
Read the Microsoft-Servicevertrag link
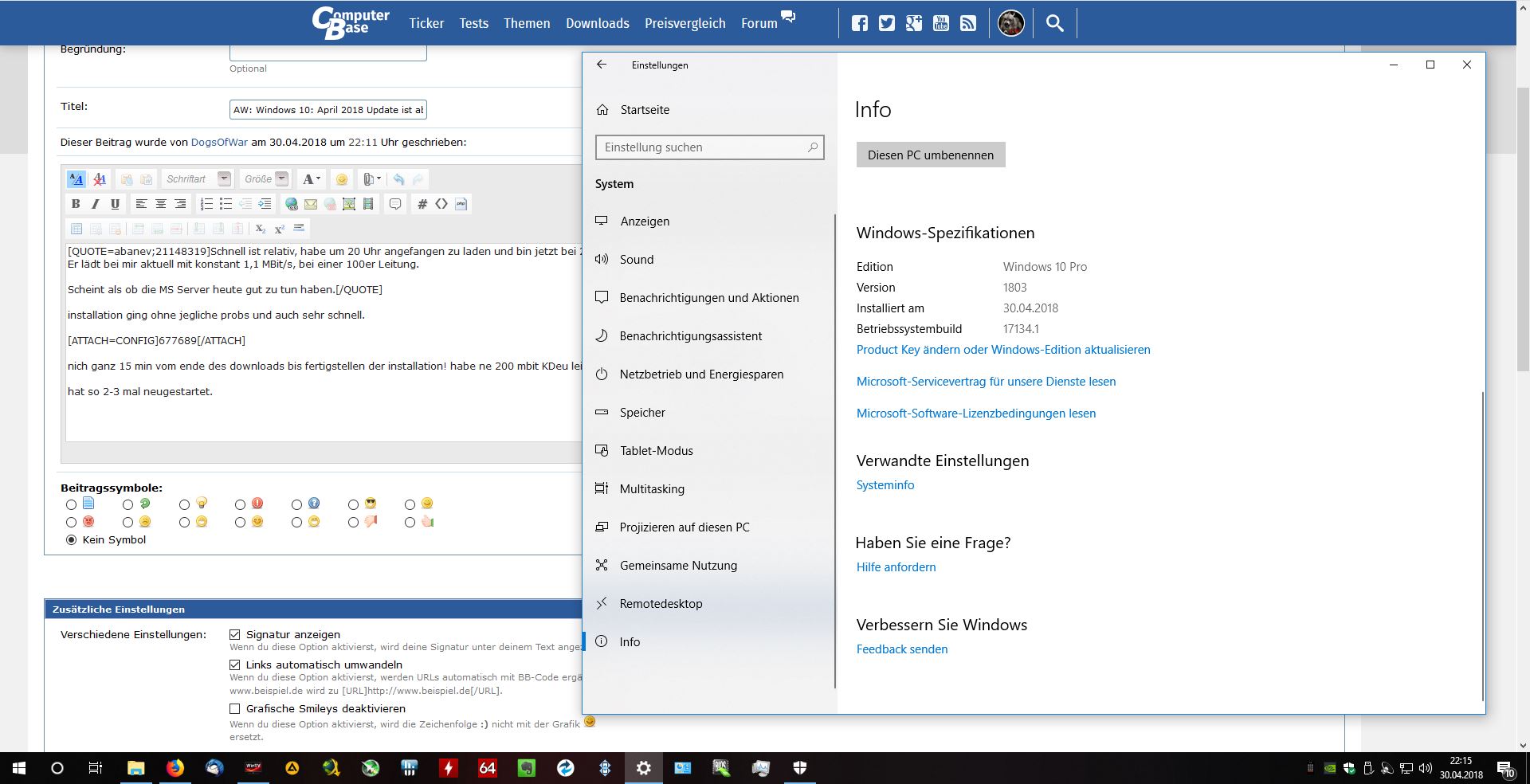(986, 382)
